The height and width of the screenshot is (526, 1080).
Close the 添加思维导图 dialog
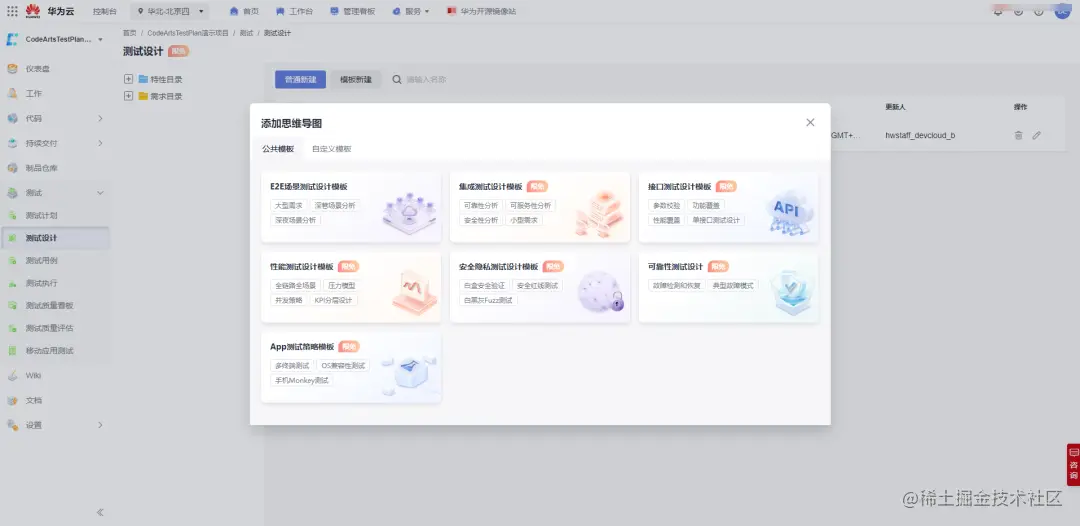click(x=810, y=123)
